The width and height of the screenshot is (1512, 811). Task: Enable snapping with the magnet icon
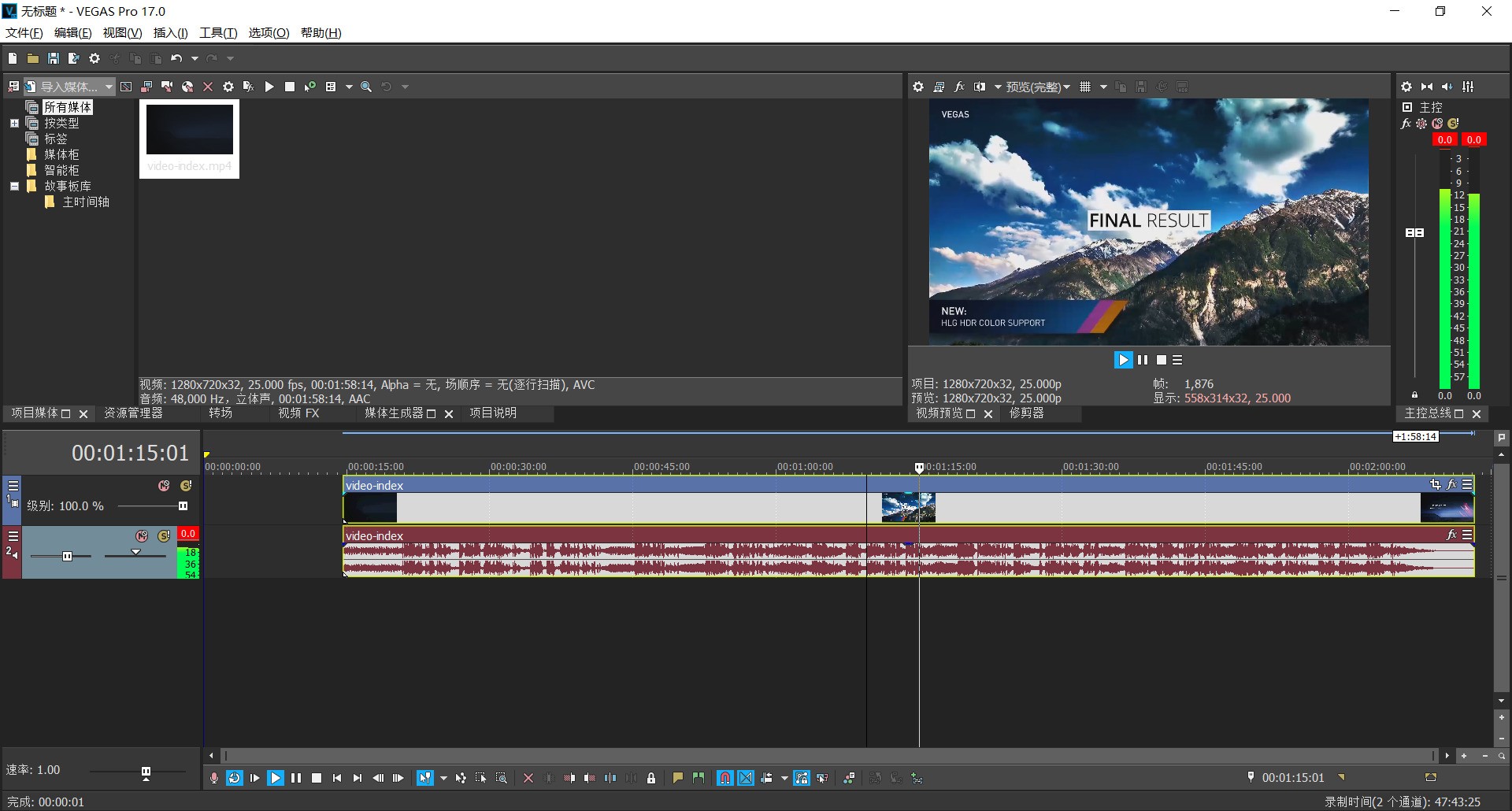(x=725, y=778)
